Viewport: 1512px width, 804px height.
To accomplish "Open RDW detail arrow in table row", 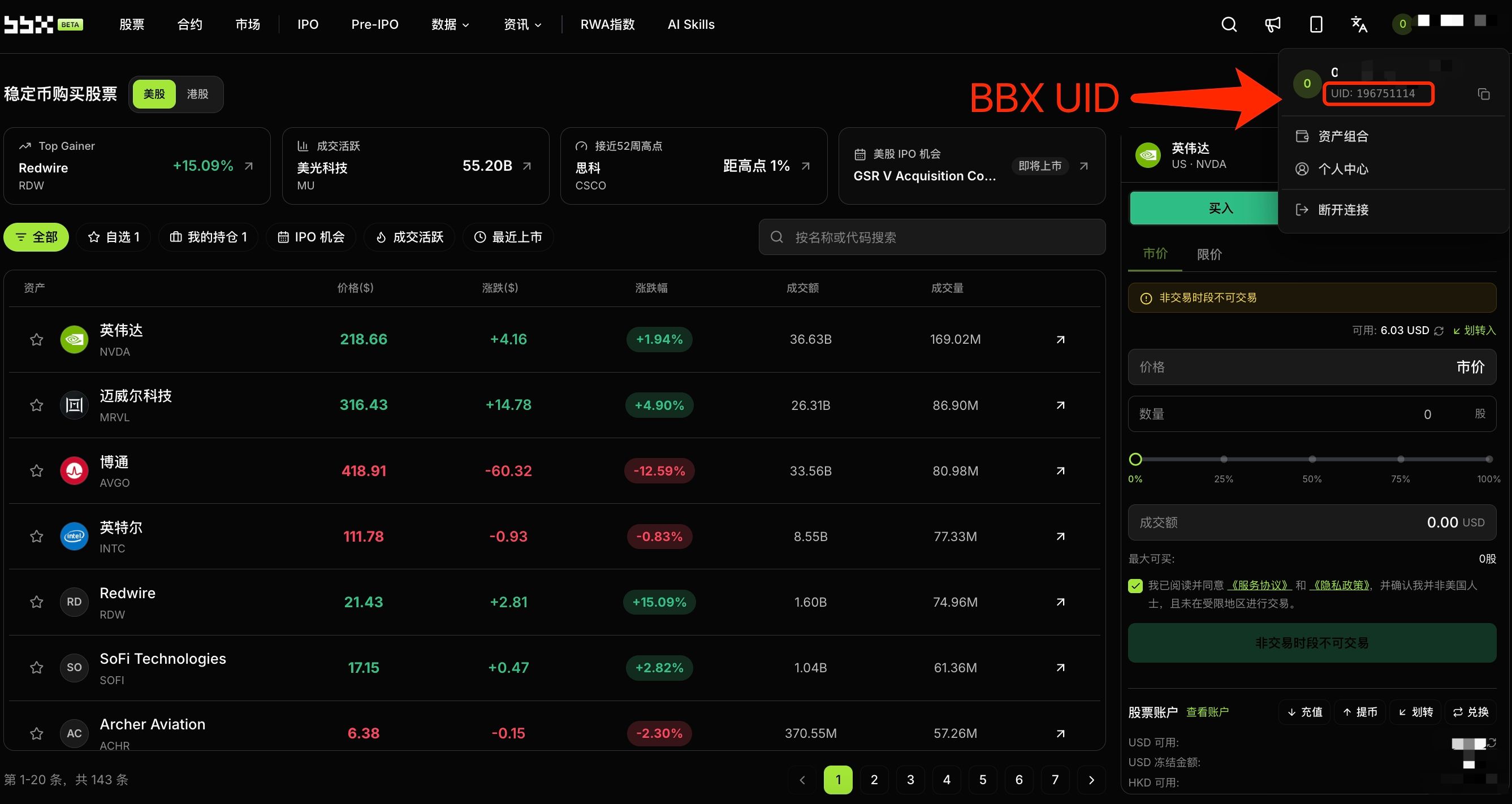I will click(1060, 602).
